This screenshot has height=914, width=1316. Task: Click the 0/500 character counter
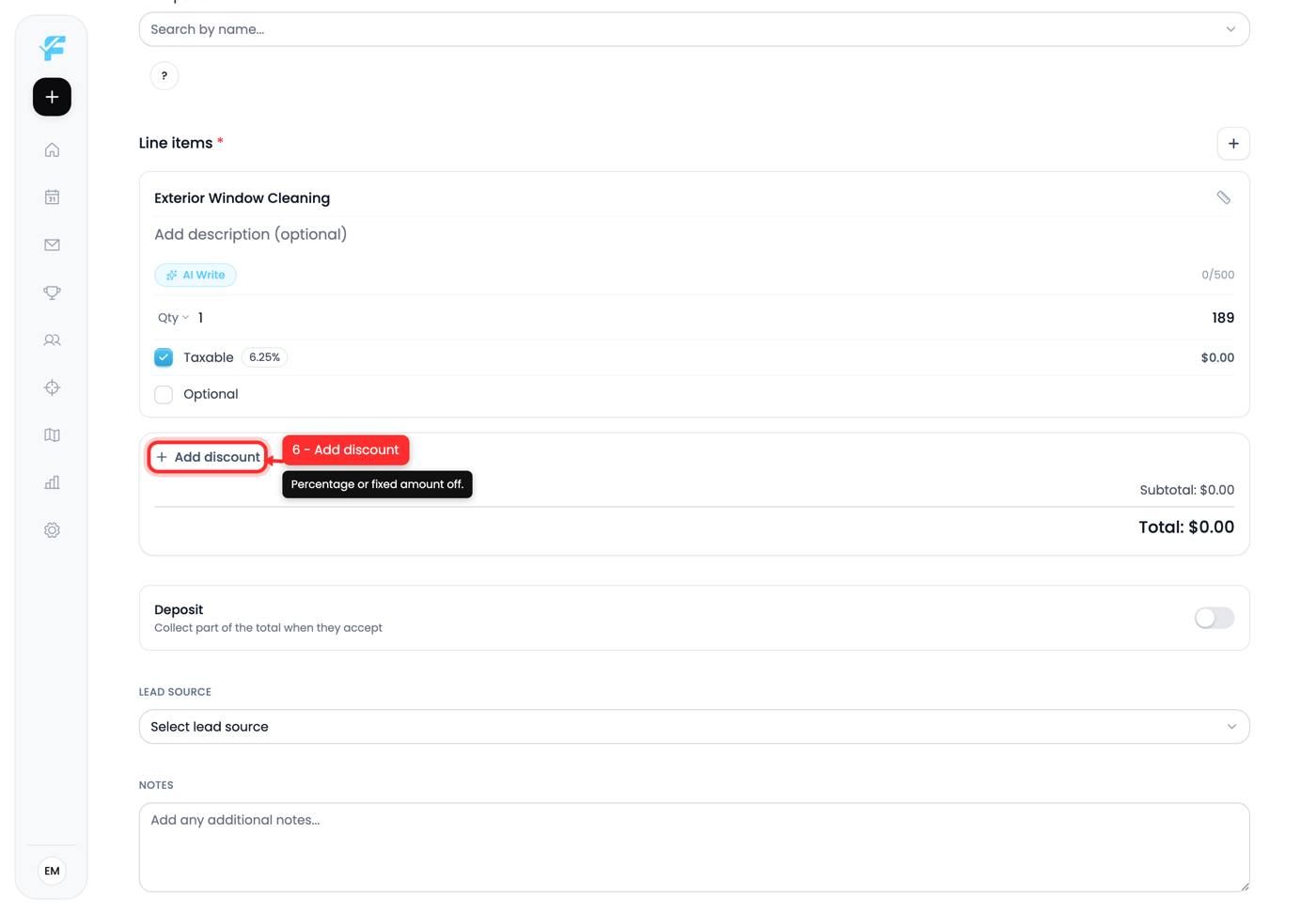[x=1217, y=276]
